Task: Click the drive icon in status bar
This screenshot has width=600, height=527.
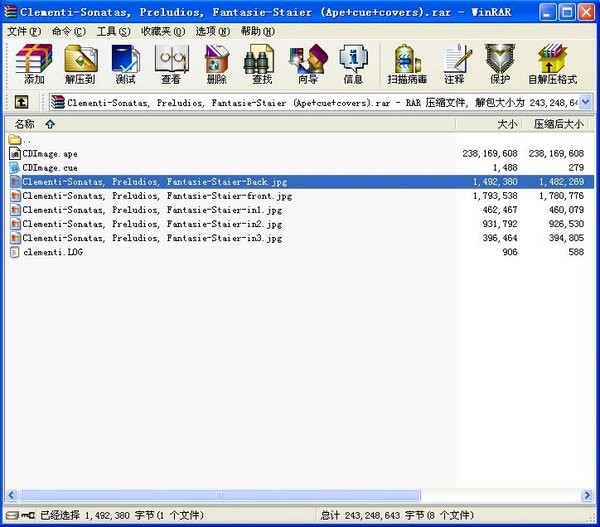Action: 12,516
